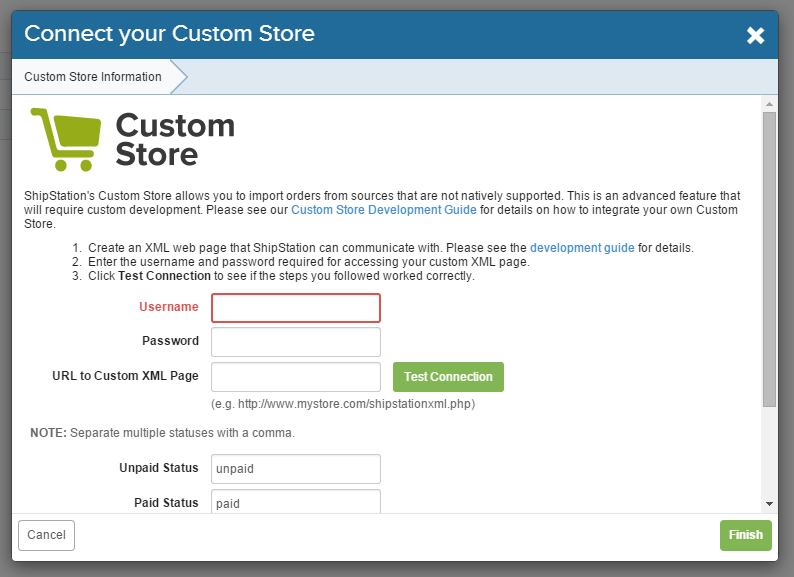Click the Username label
Screen dimensions: 794x577
[x=169, y=306]
